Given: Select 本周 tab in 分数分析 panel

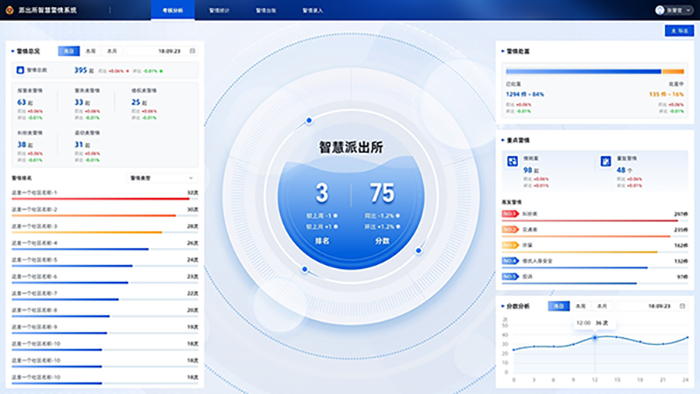Looking at the screenshot, I should pyautogui.click(x=580, y=306).
